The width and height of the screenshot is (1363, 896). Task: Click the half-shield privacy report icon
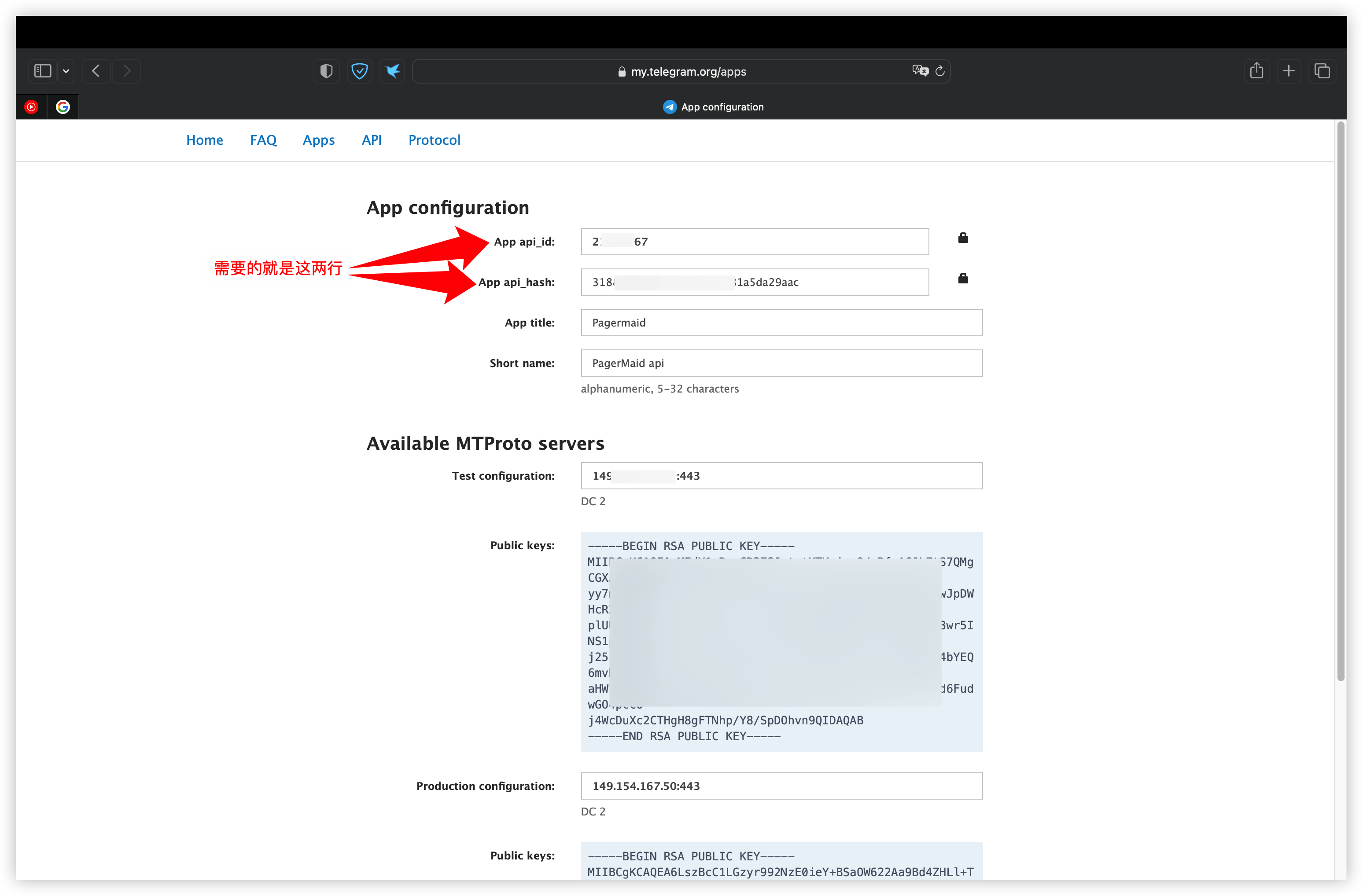click(x=326, y=71)
